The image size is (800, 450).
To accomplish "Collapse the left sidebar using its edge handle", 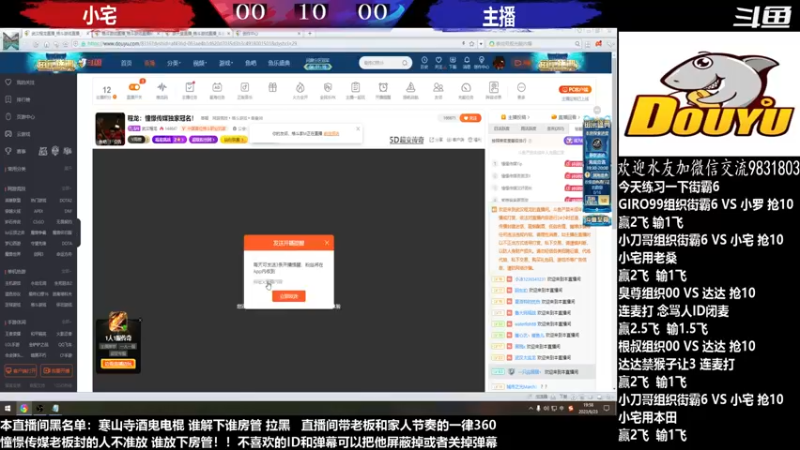I will click(x=79, y=233).
